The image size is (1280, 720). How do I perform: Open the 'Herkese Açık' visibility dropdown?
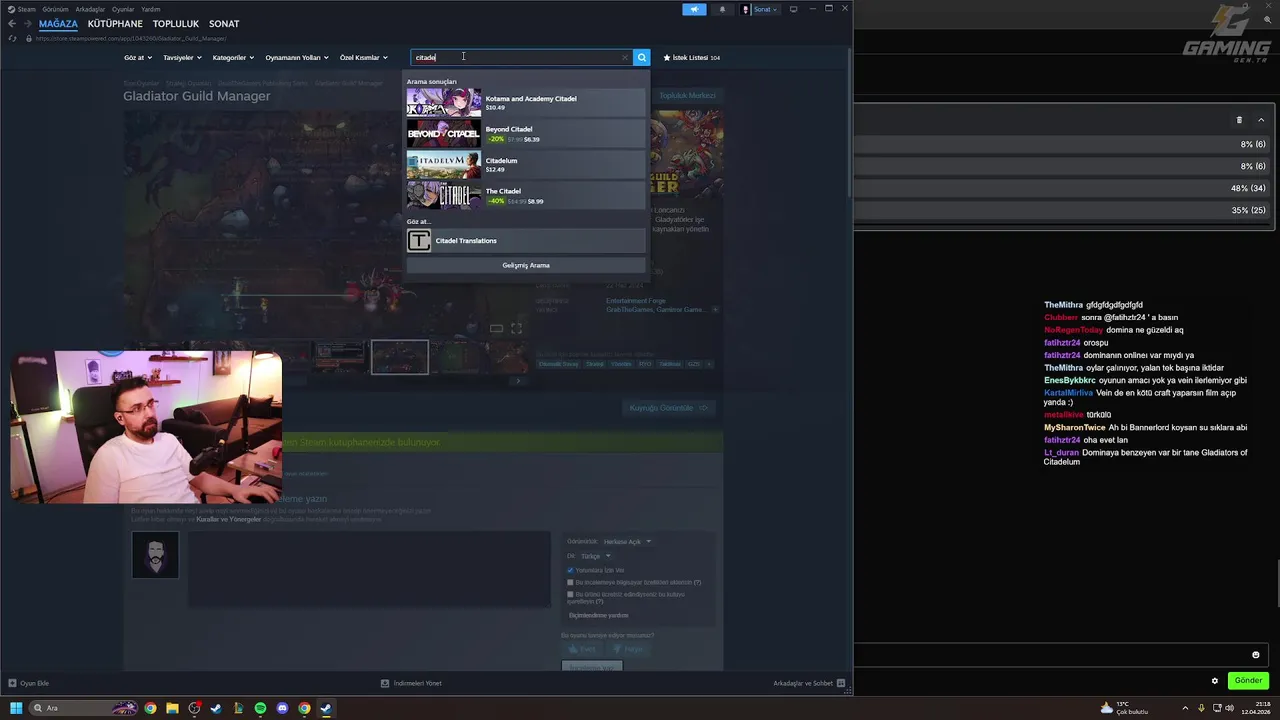tap(627, 541)
